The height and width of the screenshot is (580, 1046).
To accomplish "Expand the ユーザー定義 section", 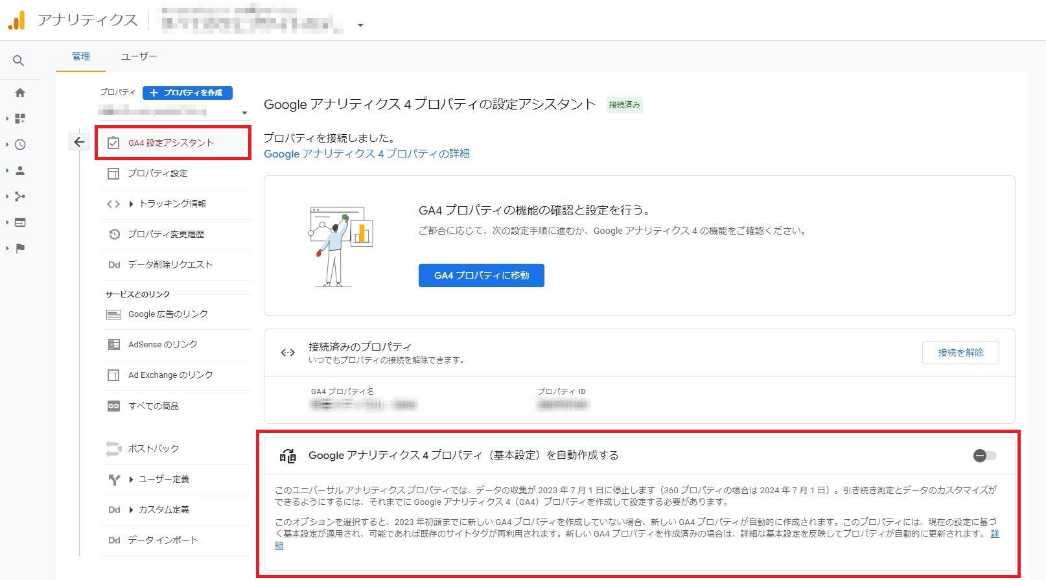I will click(131, 479).
